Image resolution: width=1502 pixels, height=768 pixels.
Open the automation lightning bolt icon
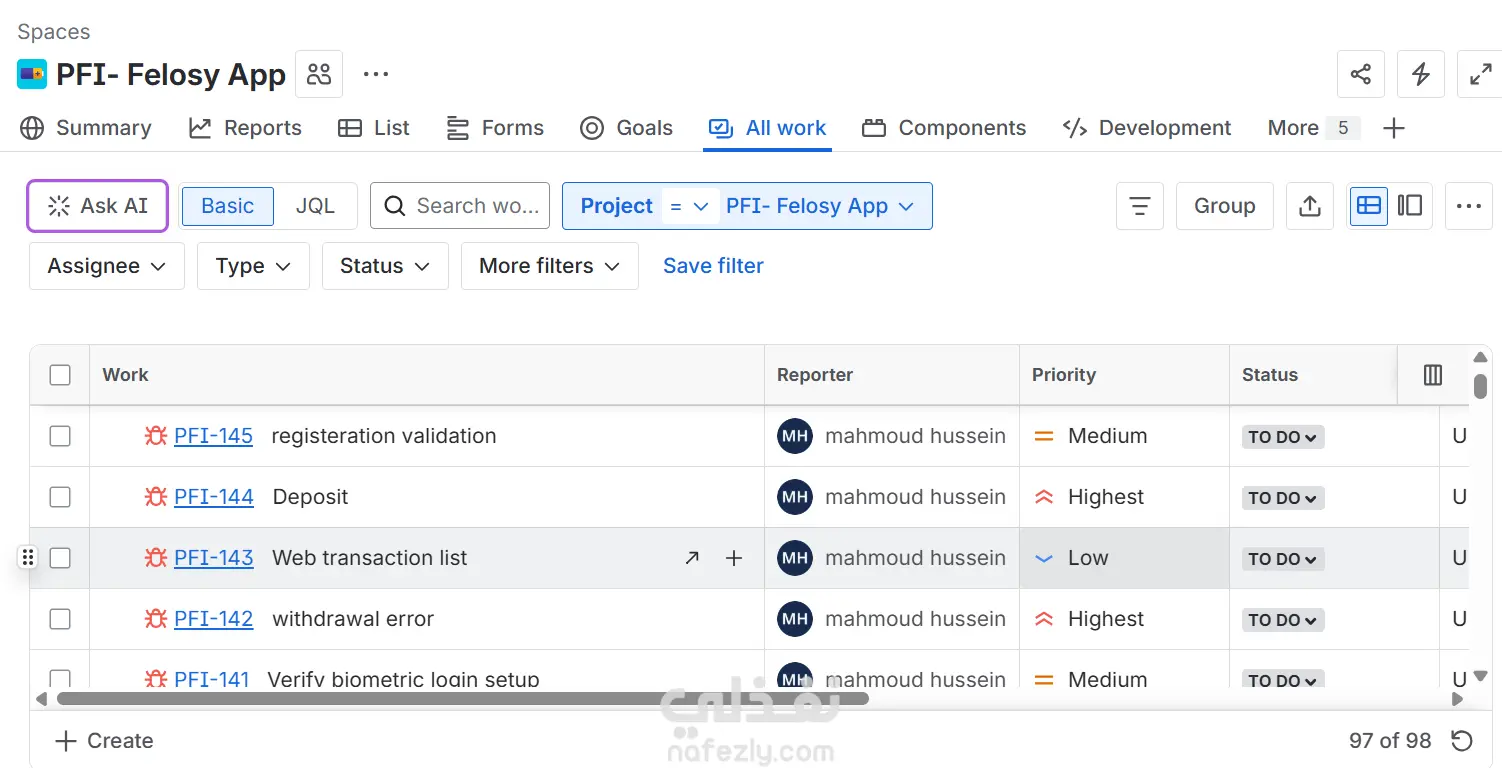[1420, 74]
